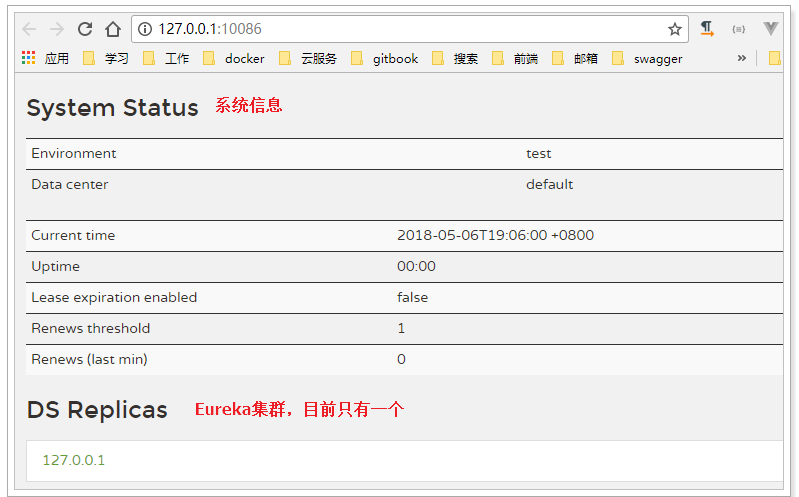This screenshot has height=497, width=799.
Task: Open the other bookmarks folder at bar end
Action: pyautogui.click(x=775, y=59)
